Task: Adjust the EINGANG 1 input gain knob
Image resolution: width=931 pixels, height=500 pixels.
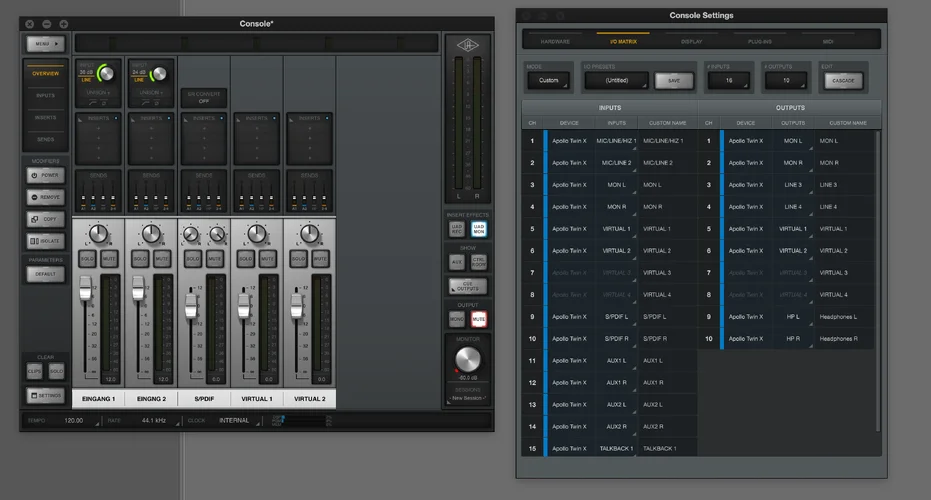Action: click(105, 73)
